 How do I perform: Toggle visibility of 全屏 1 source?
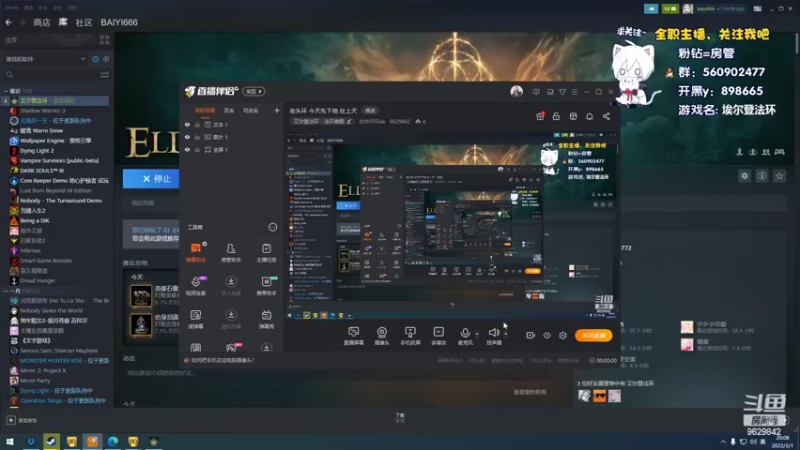click(187, 149)
